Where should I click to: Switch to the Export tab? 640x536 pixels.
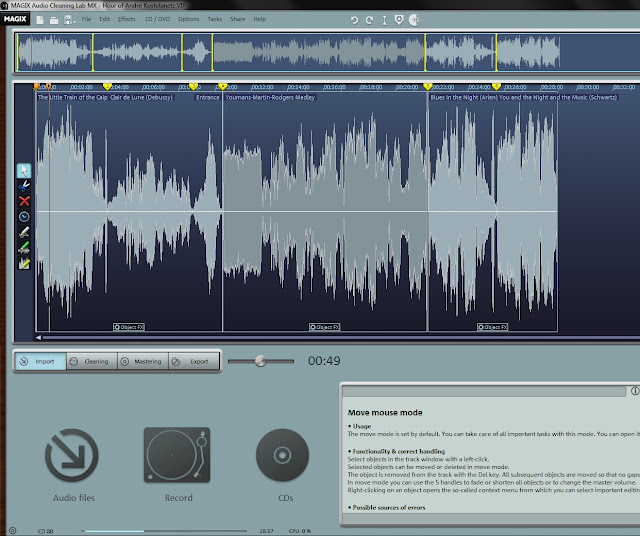pos(194,361)
